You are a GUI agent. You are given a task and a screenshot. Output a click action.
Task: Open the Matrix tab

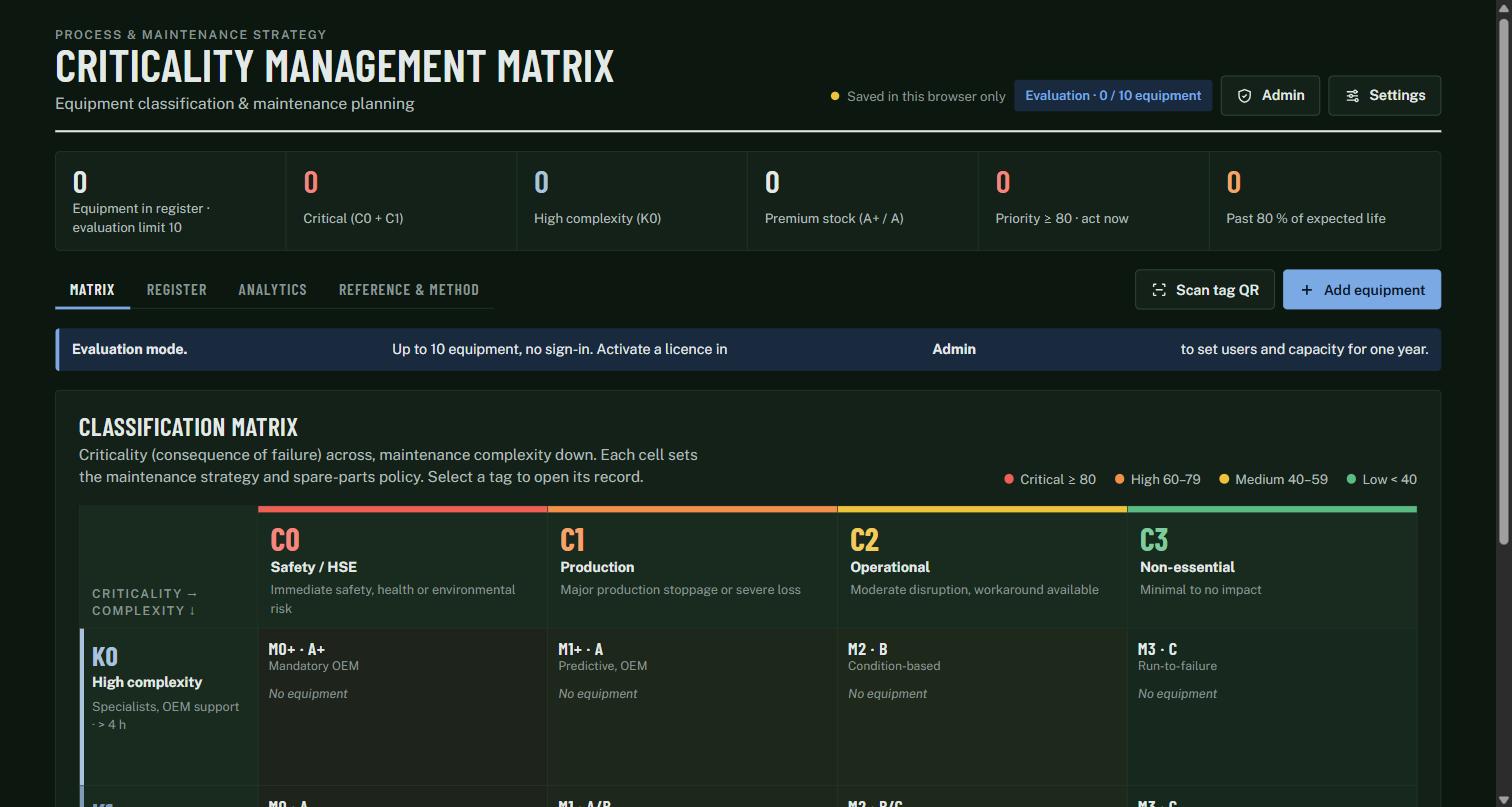pyautogui.click(x=92, y=290)
